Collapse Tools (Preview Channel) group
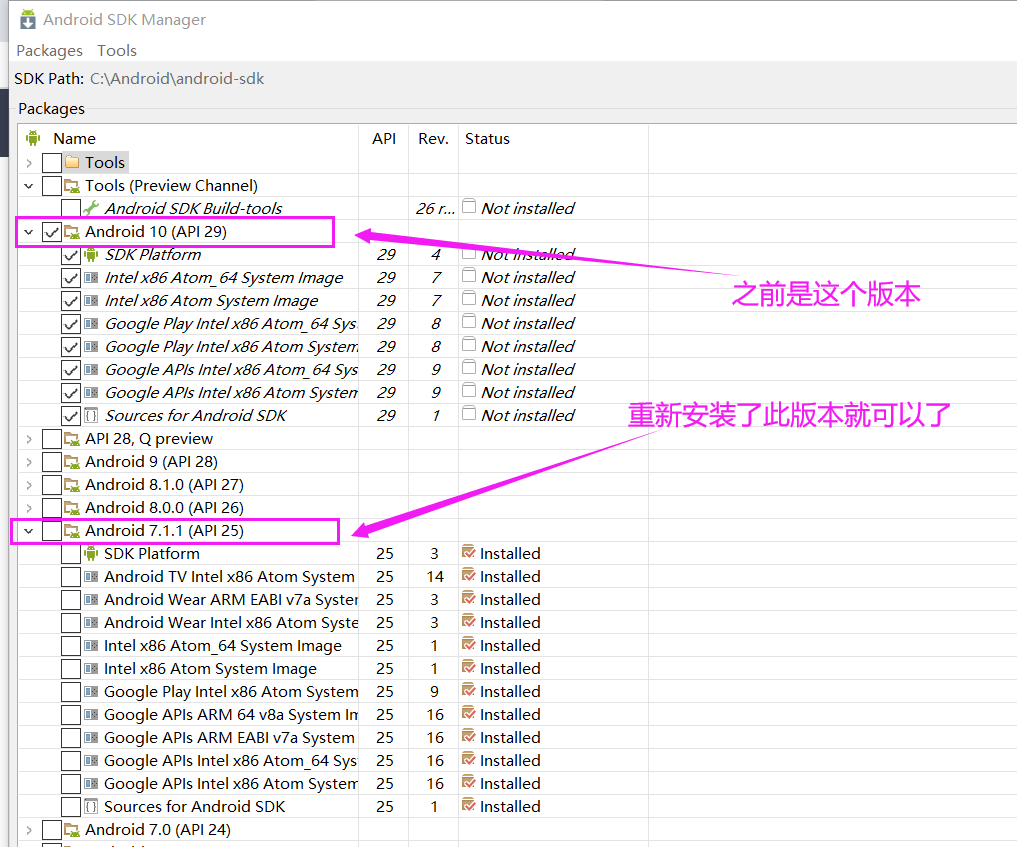The width and height of the screenshot is (1017, 847). 29,186
